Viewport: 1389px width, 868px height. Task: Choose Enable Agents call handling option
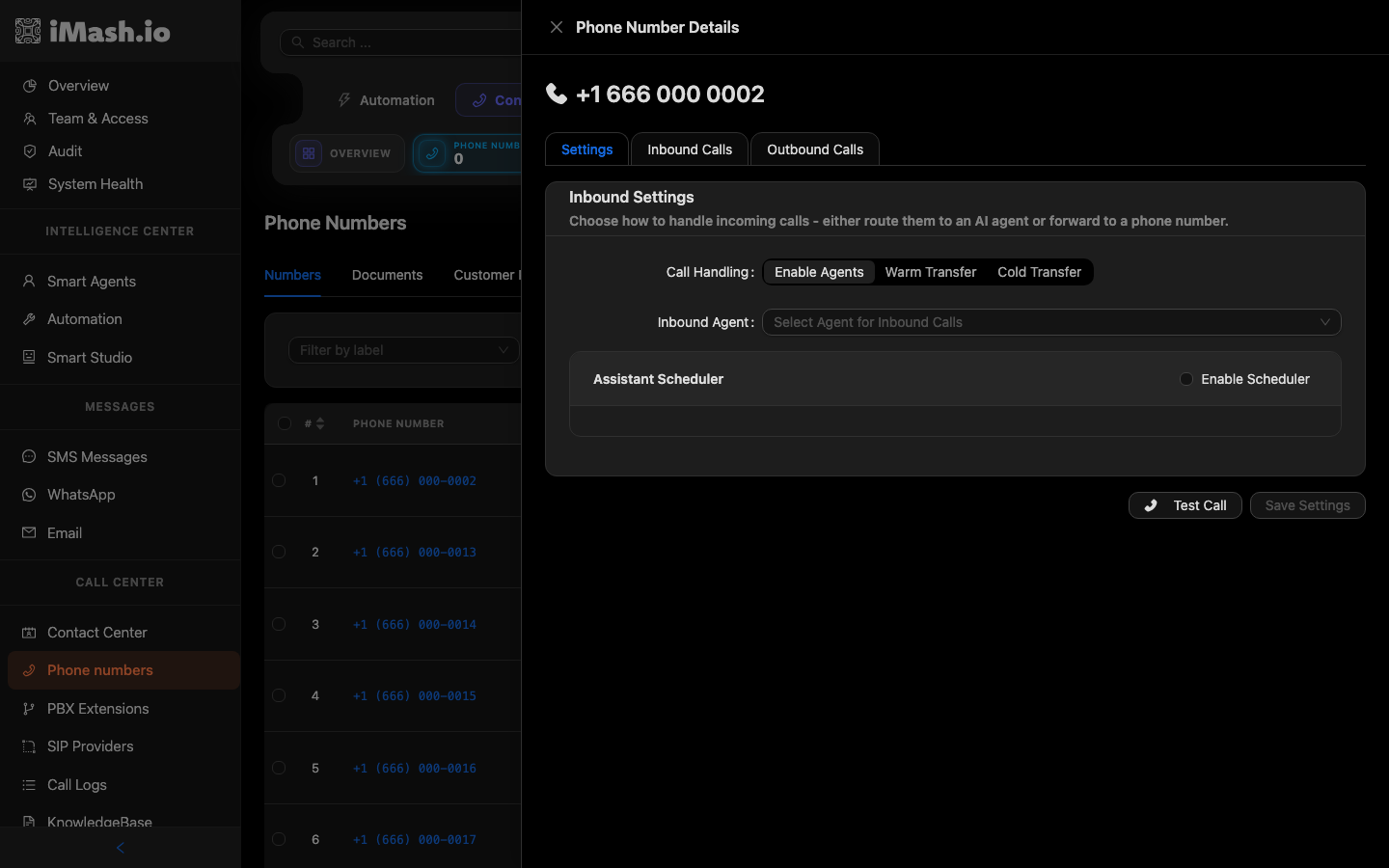tap(819, 272)
